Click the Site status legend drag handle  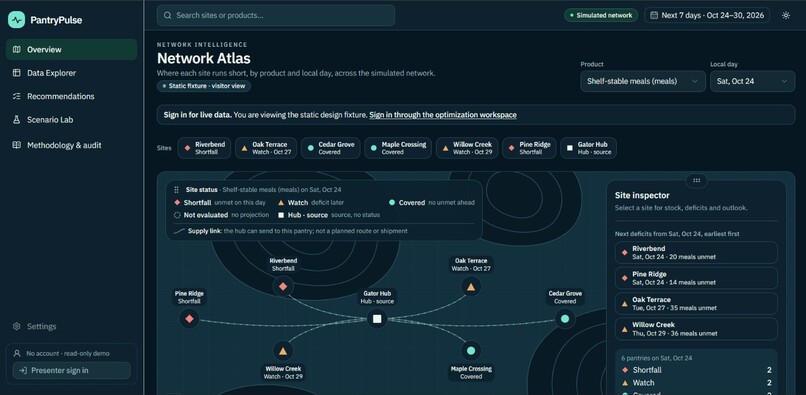coord(177,190)
